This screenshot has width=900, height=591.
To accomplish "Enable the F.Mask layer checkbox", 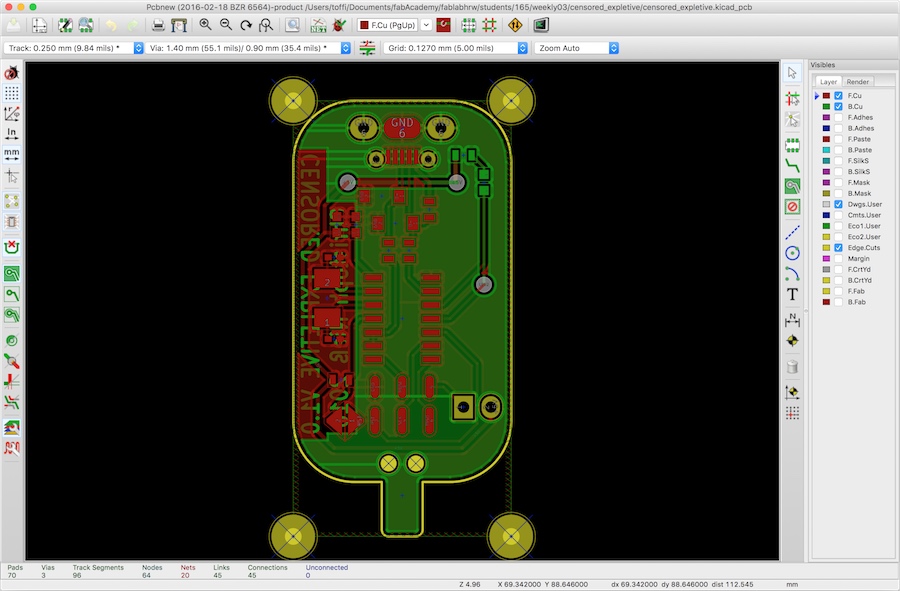I will [x=839, y=182].
